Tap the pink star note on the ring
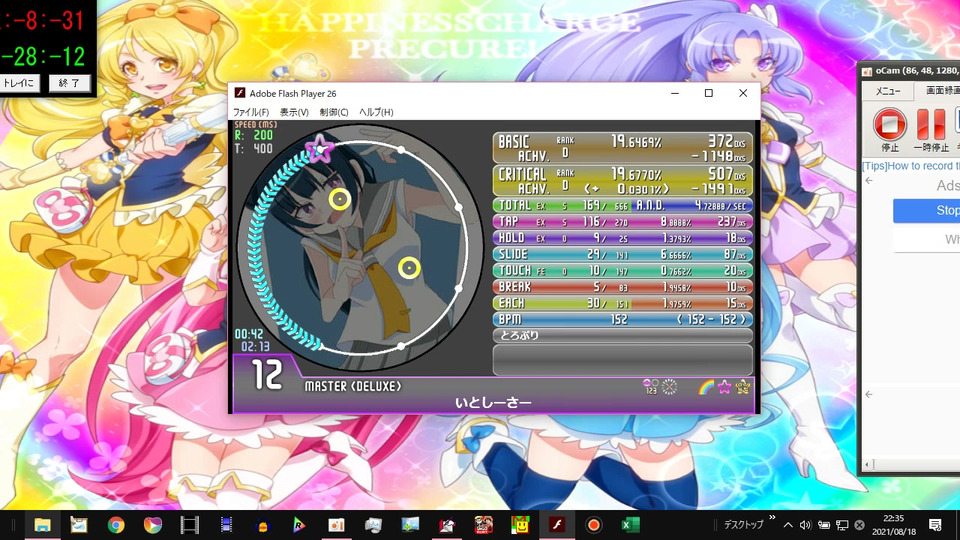960x540 pixels. pyautogui.click(x=320, y=148)
